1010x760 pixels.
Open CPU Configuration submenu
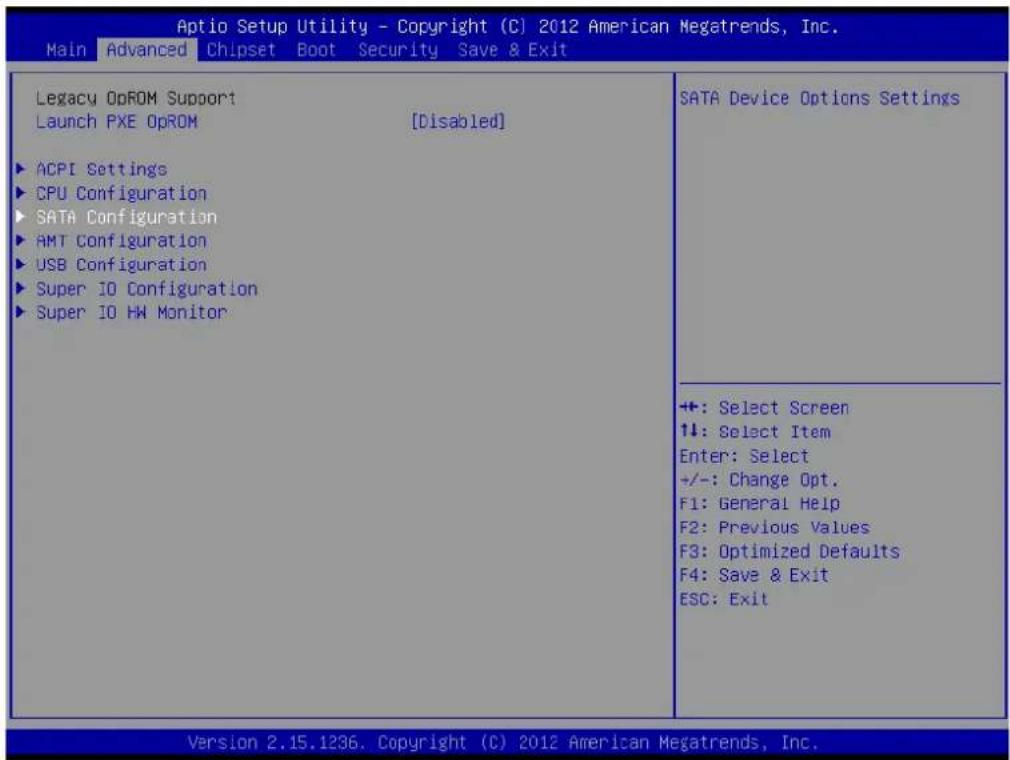pyautogui.click(x=121, y=193)
